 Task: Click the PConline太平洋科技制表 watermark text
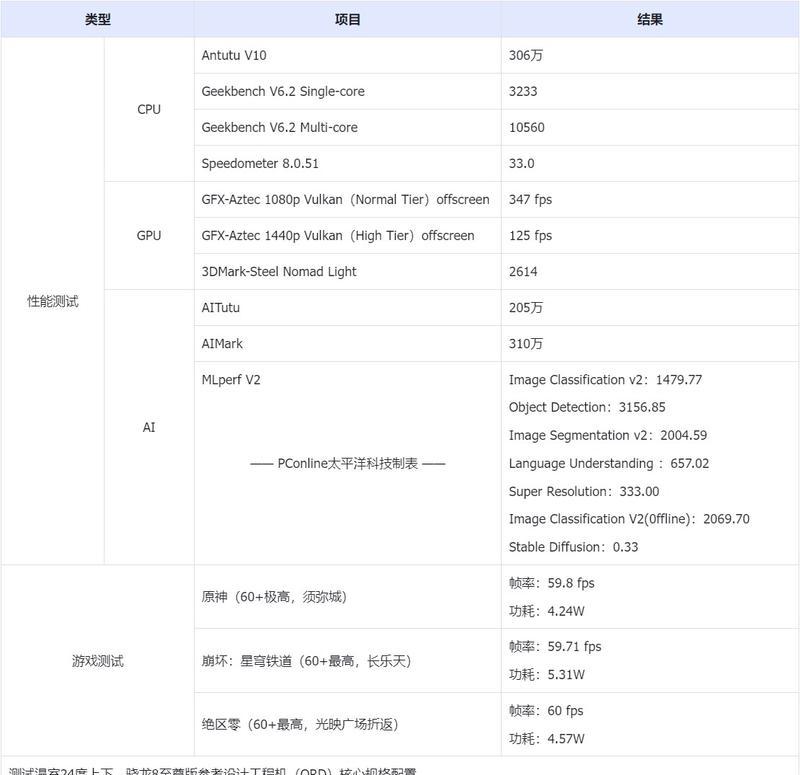coord(347,463)
